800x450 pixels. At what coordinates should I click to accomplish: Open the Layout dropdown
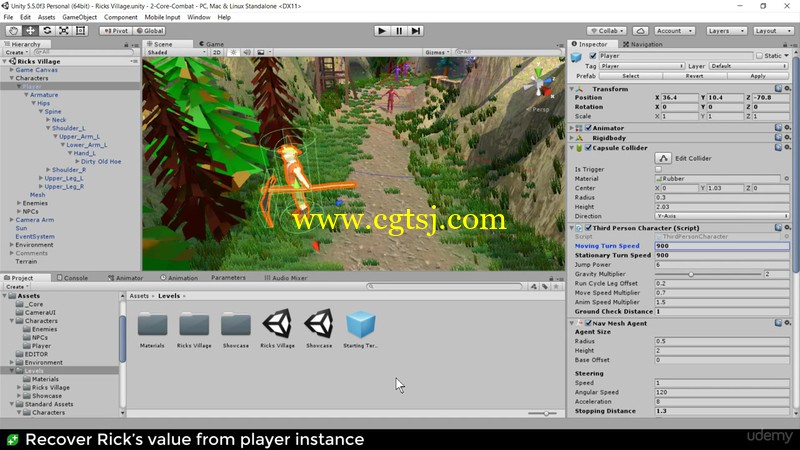(x=772, y=31)
